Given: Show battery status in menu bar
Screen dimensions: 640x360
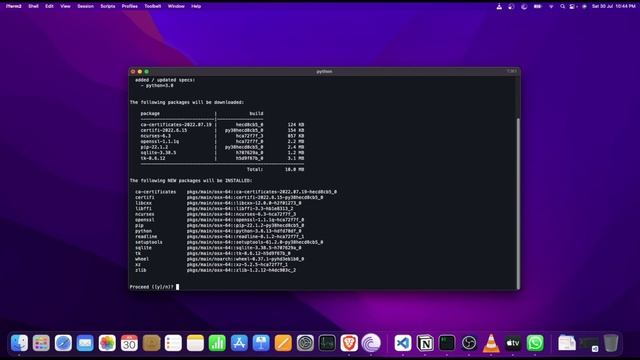Looking at the screenshot, I should coord(538,6).
